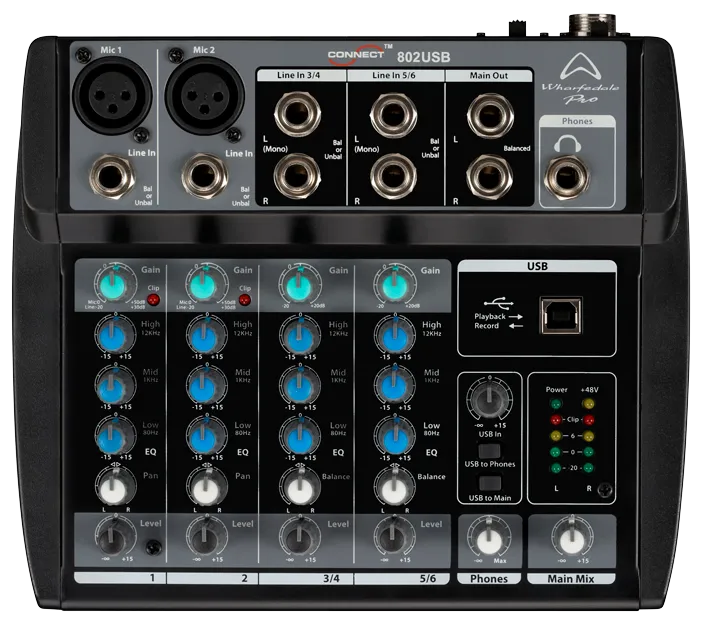
Task: Click the Main Out left jack
Action: [486, 111]
